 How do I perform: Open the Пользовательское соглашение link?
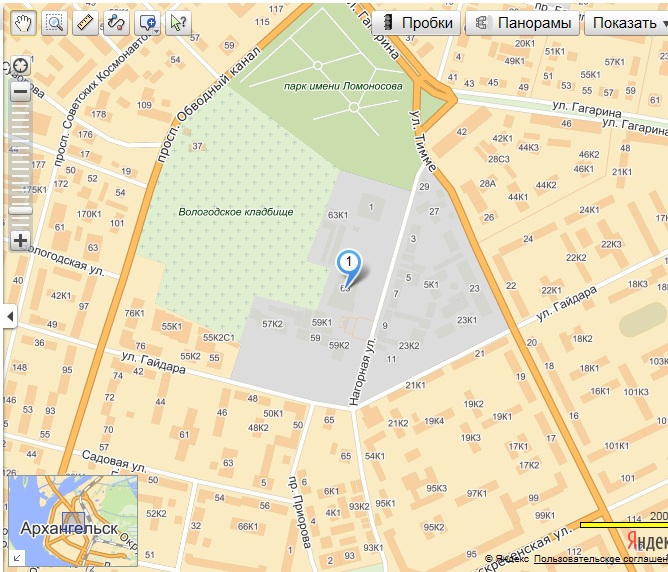(600, 558)
